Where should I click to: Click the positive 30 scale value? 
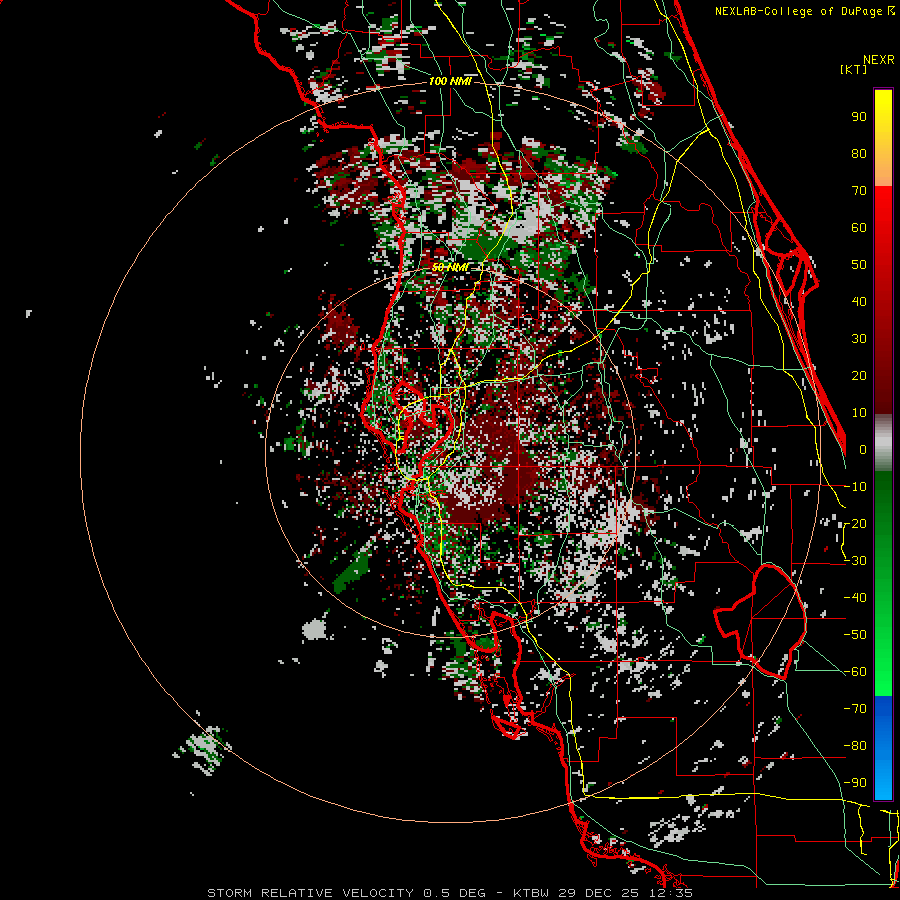(859, 339)
